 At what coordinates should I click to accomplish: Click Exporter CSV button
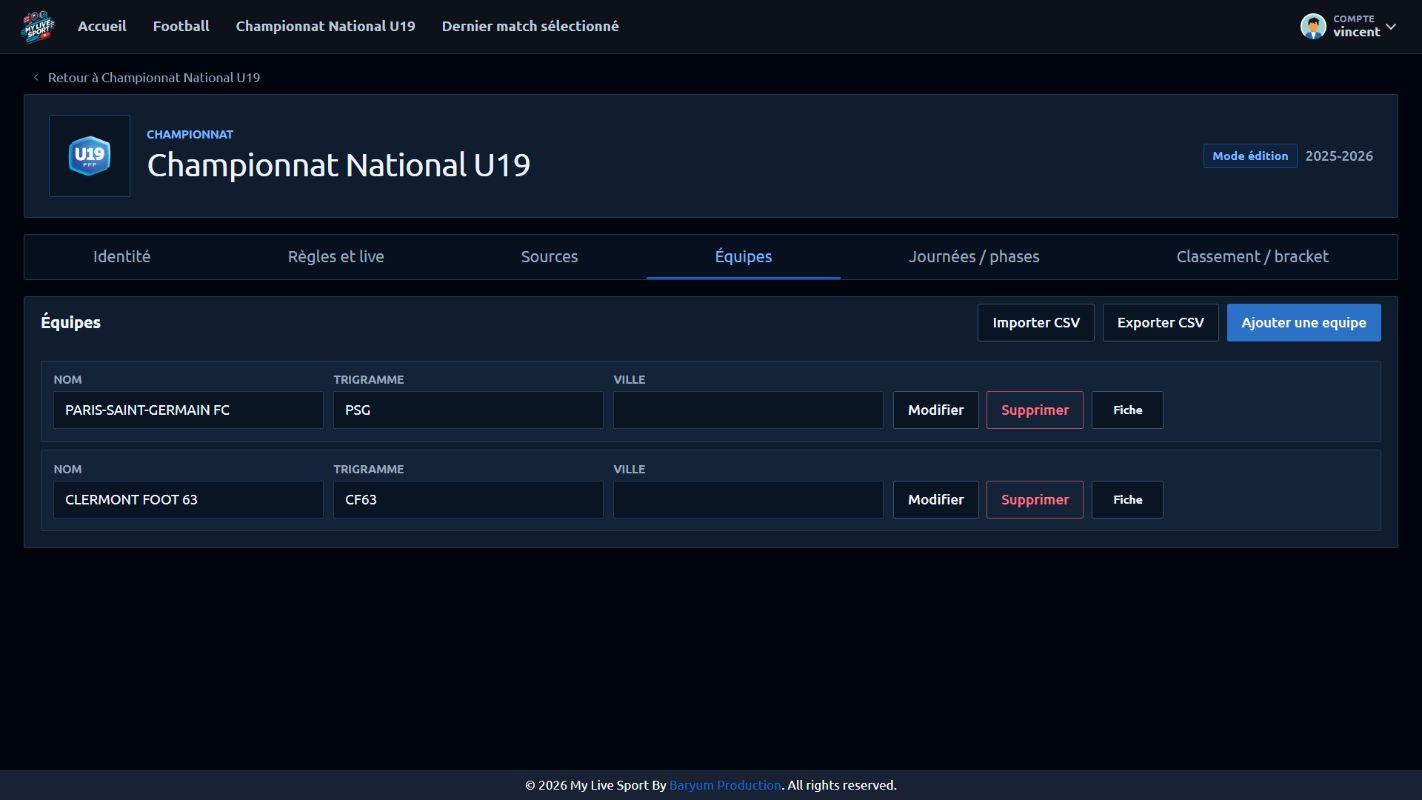tap(1161, 323)
